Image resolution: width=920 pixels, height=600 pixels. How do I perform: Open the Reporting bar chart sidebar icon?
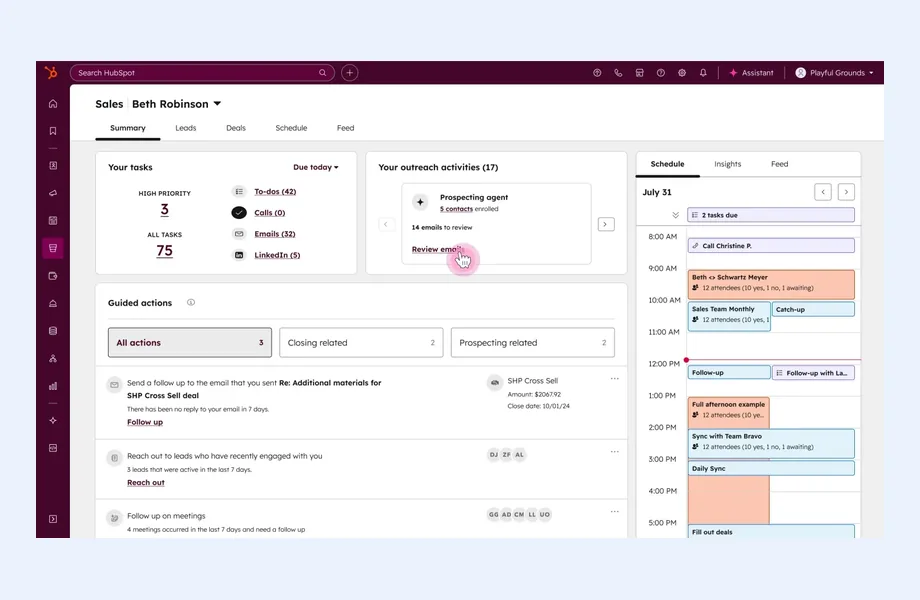click(x=53, y=386)
